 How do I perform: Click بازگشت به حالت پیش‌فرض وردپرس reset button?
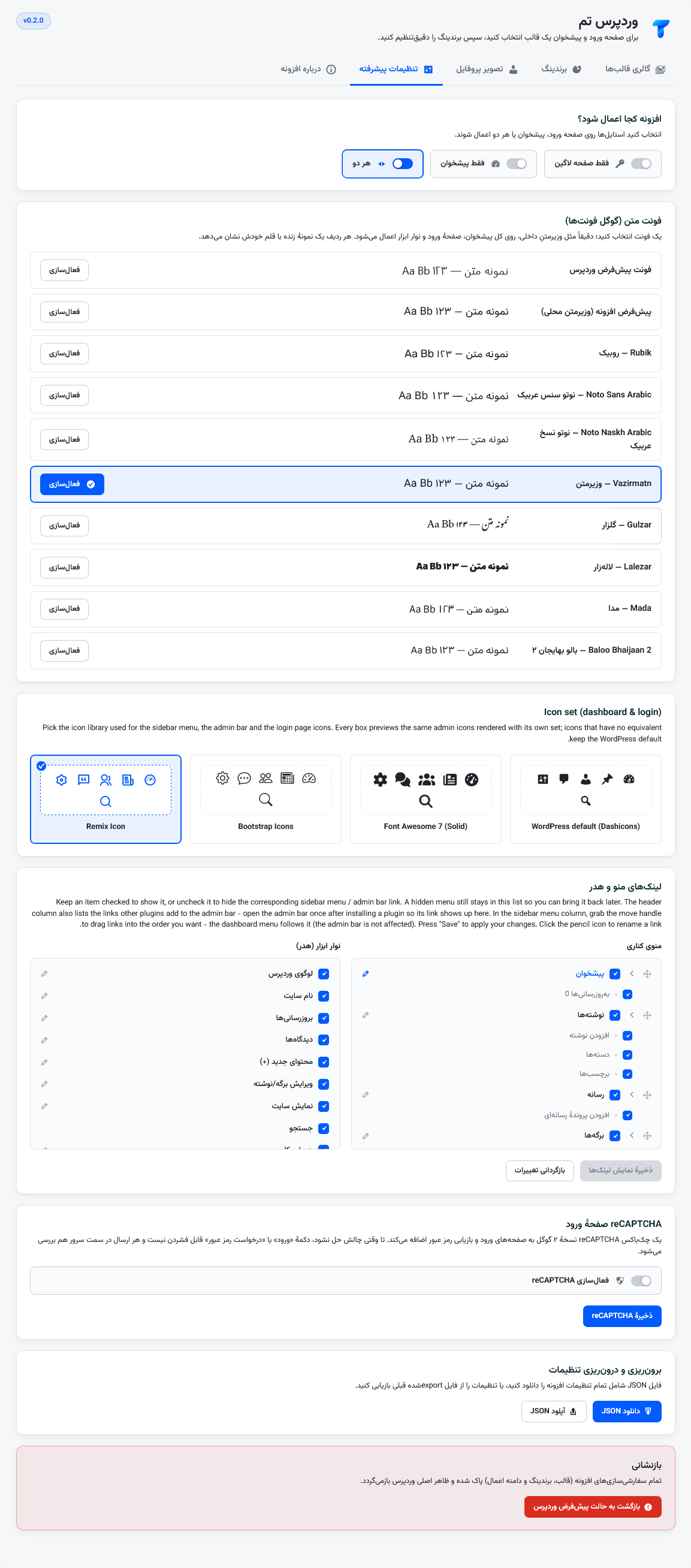pyautogui.click(x=592, y=1506)
